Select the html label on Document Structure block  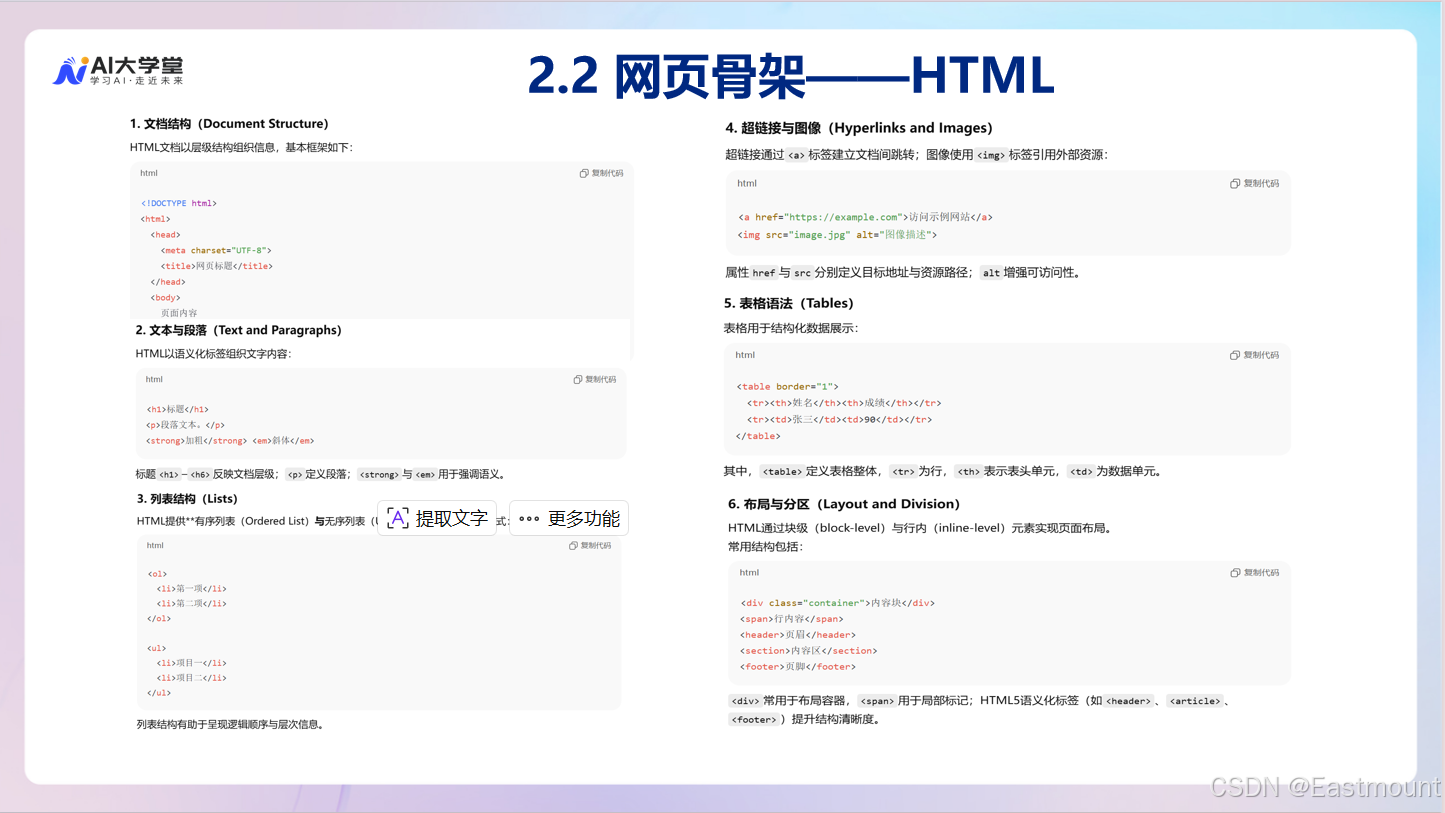coord(149,172)
